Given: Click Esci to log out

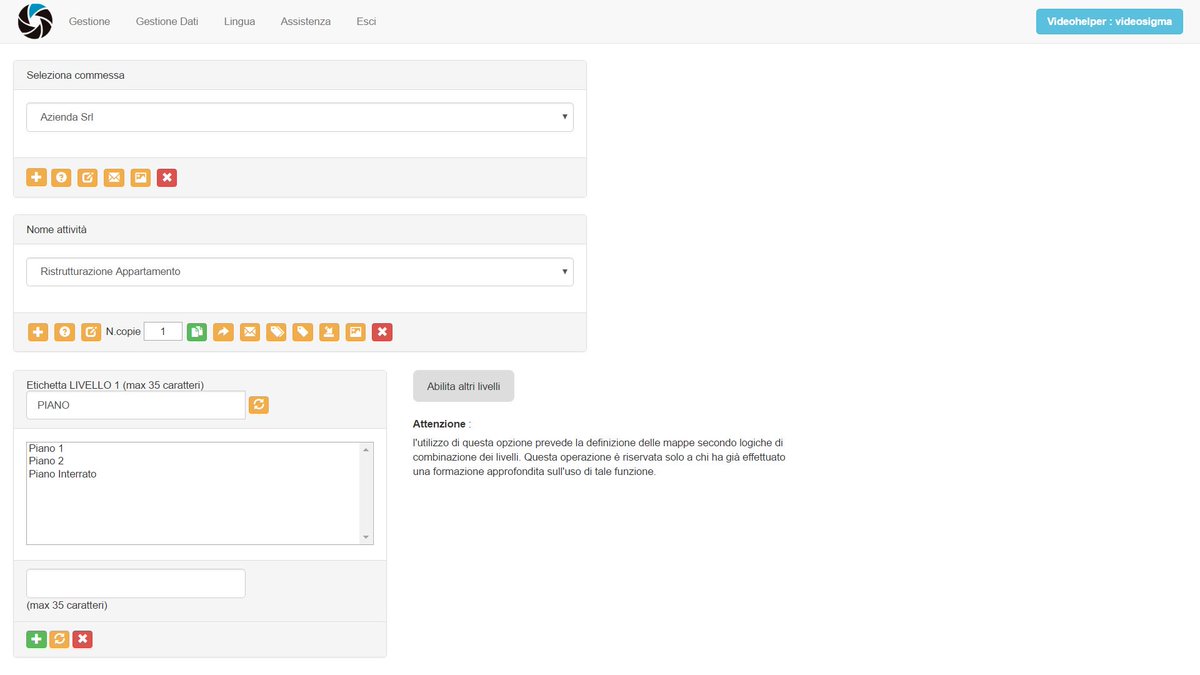Looking at the screenshot, I should pos(366,21).
